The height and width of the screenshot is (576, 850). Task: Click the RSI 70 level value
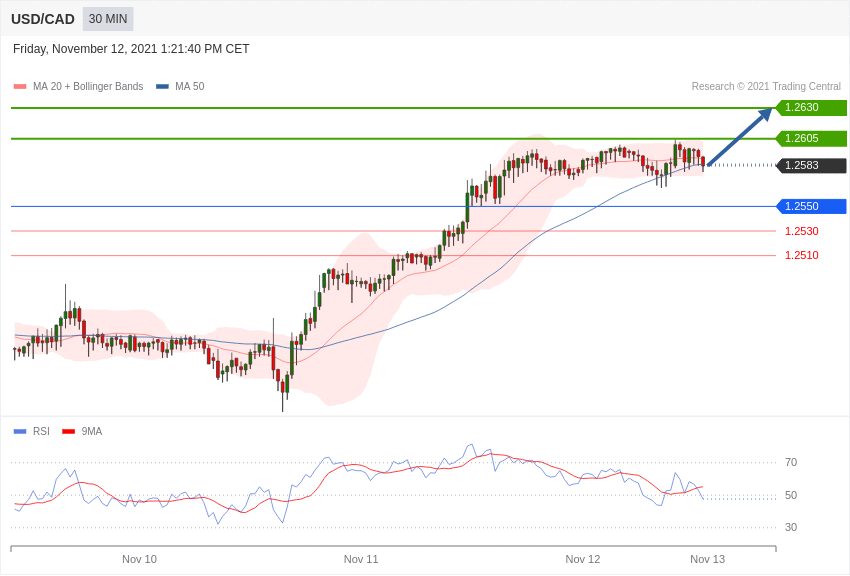791,462
